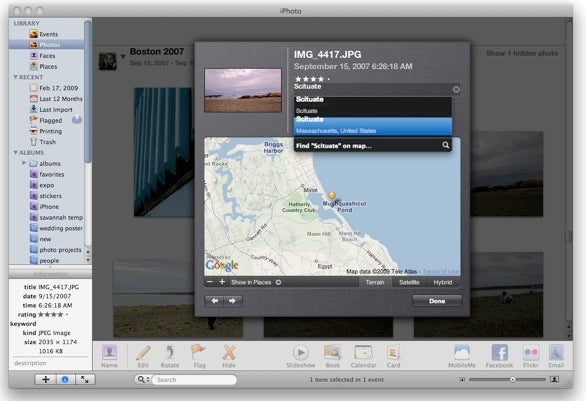Select the Feb 17, 2009 recent event
The width and height of the screenshot is (586, 401).
point(58,88)
